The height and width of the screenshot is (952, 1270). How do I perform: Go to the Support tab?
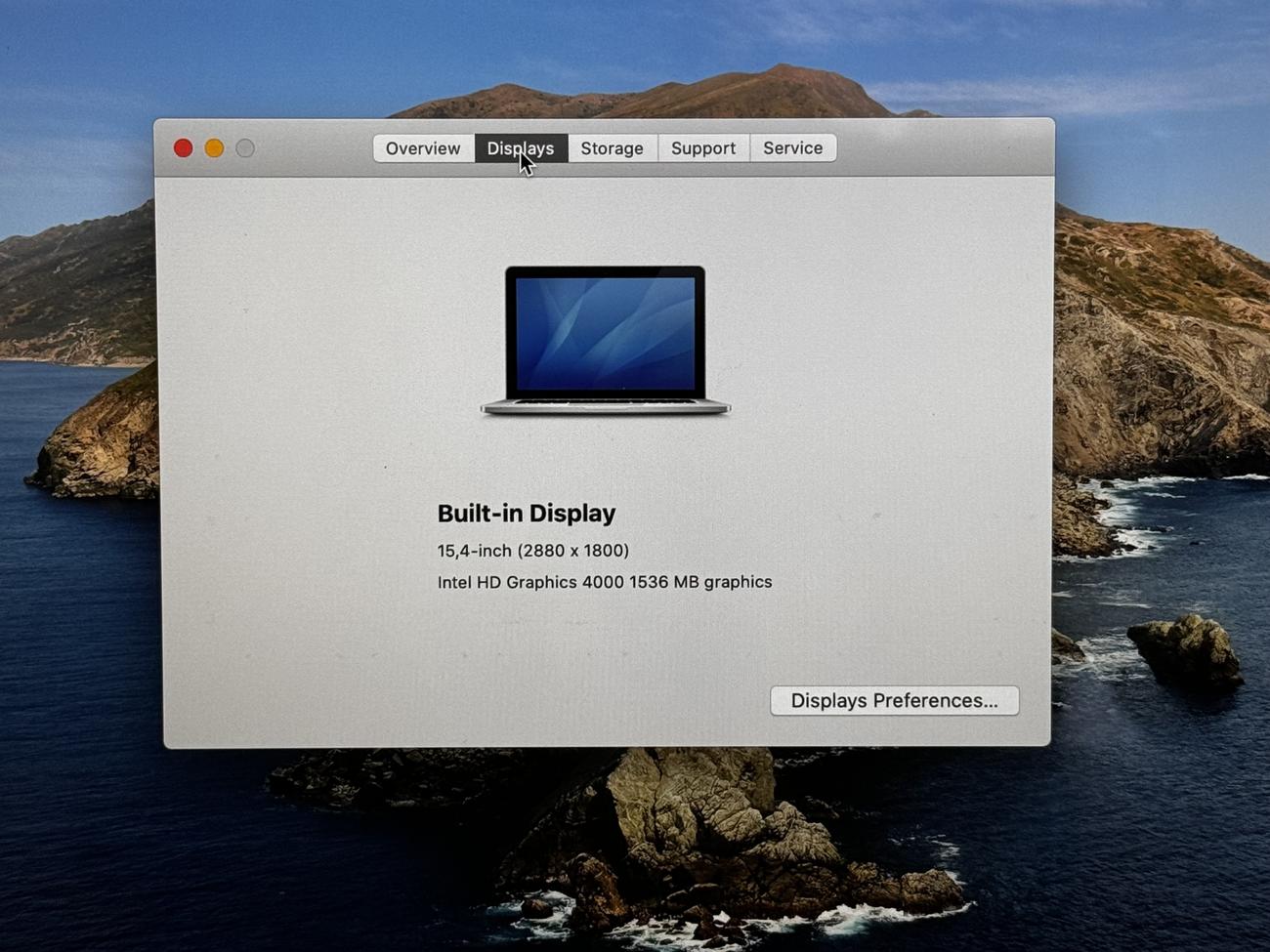702,148
